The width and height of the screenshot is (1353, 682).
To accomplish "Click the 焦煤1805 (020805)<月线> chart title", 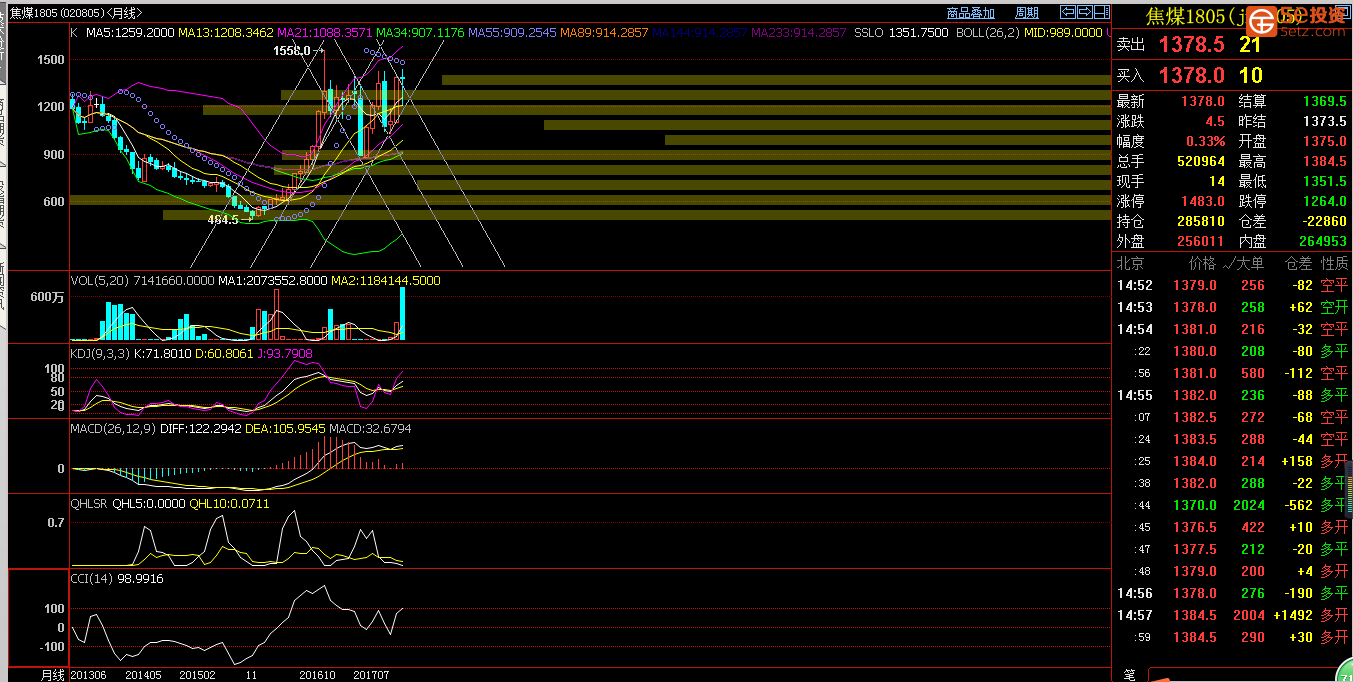I will [76, 13].
